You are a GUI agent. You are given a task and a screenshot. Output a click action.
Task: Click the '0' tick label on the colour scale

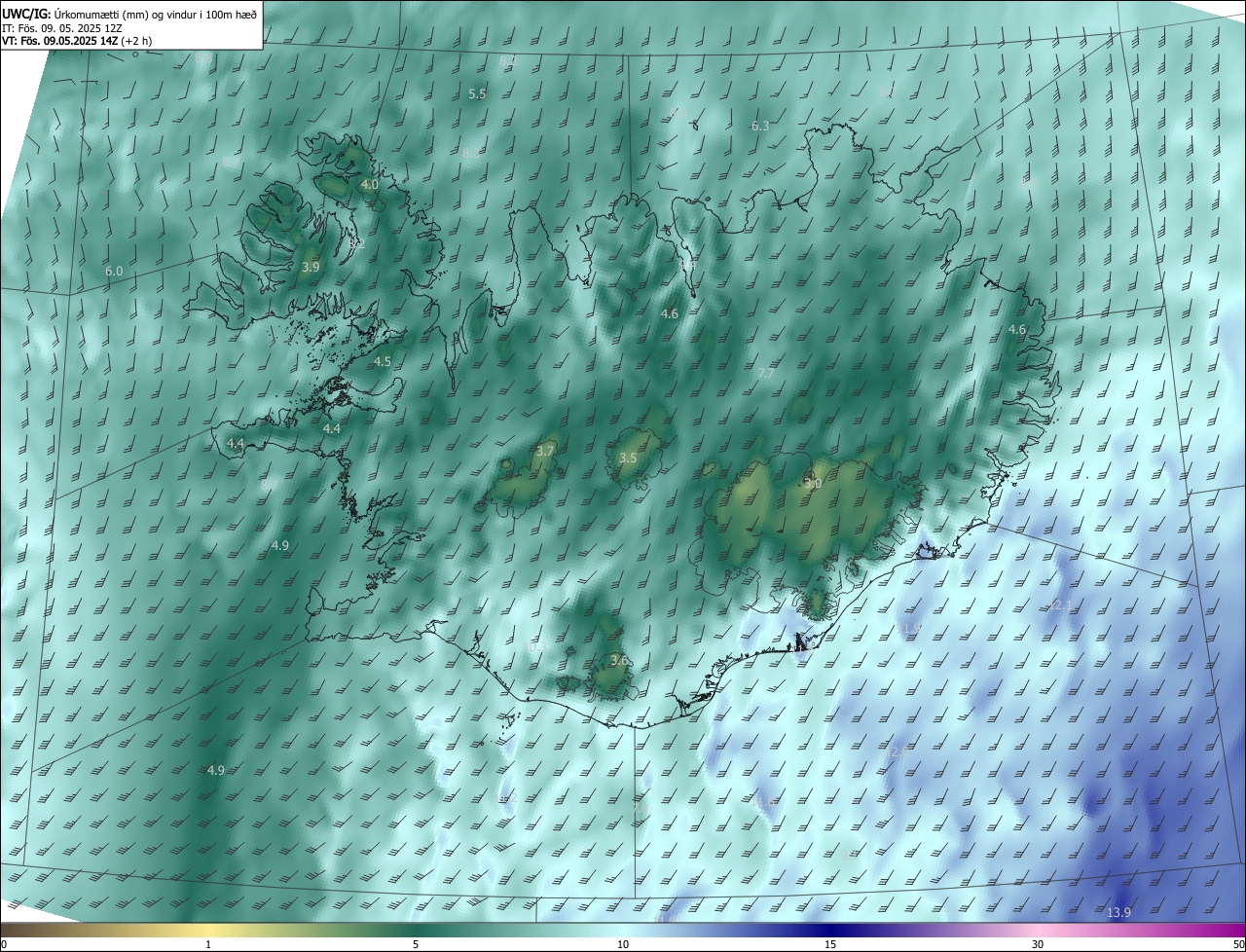pos(4,945)
